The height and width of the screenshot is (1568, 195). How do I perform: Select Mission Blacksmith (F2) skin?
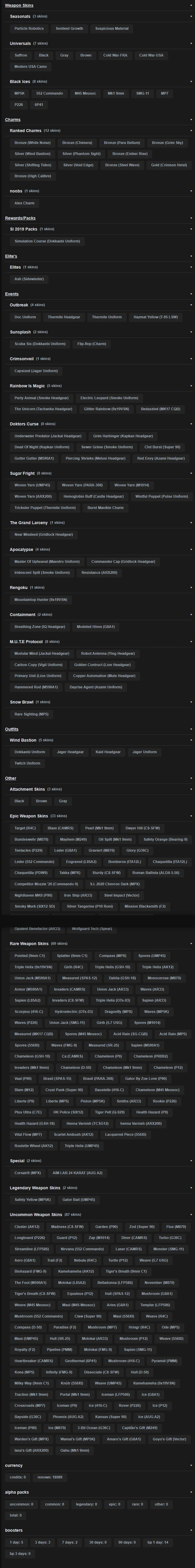145,906
